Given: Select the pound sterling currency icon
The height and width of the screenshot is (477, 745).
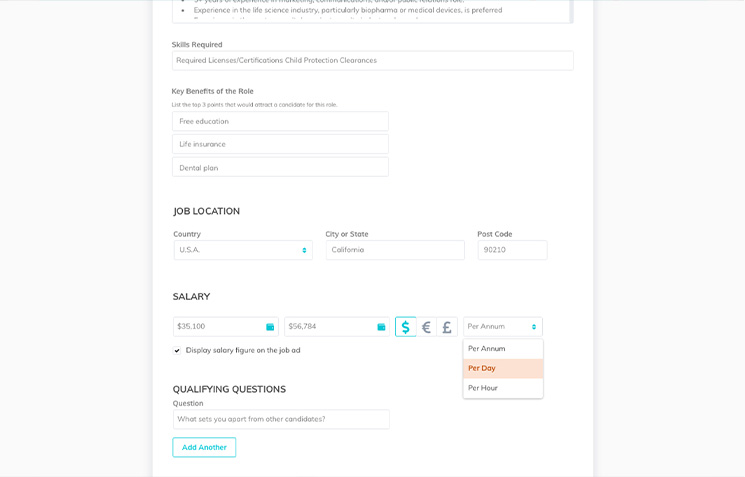Looking at the screenshot, I should point(447,327).
